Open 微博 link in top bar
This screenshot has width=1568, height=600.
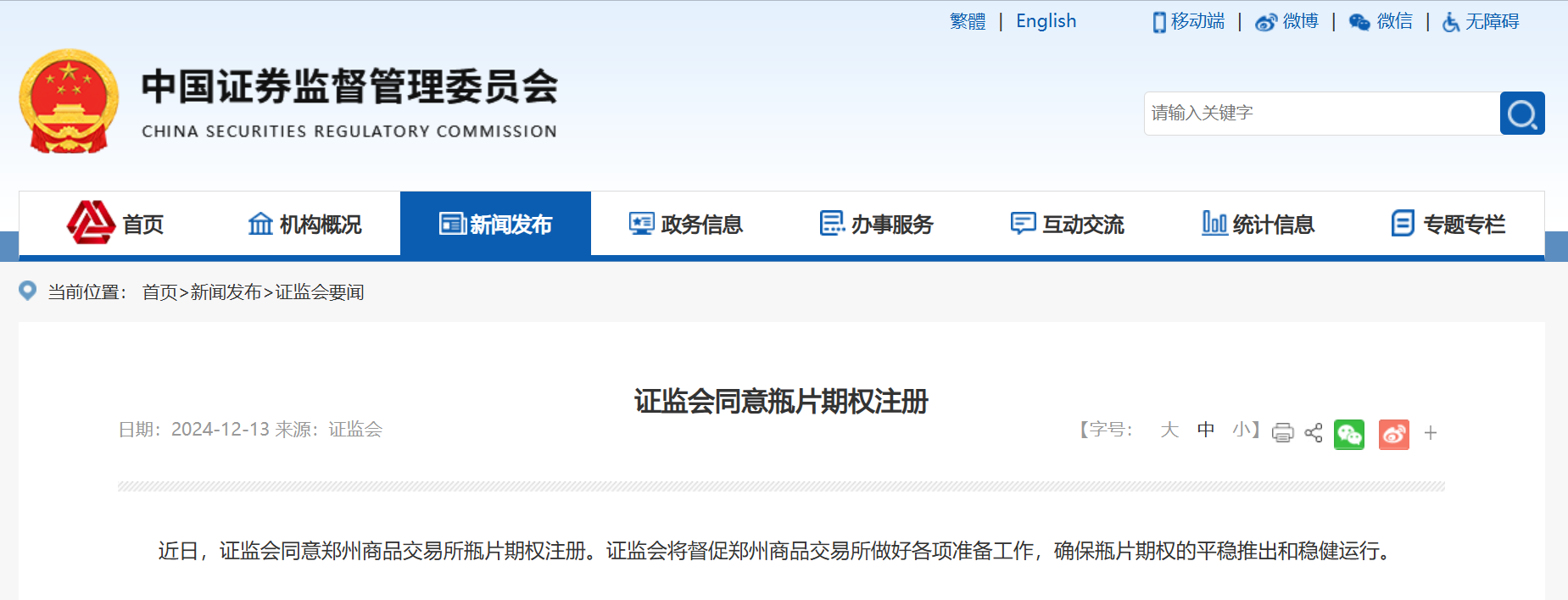point(1287,21)
